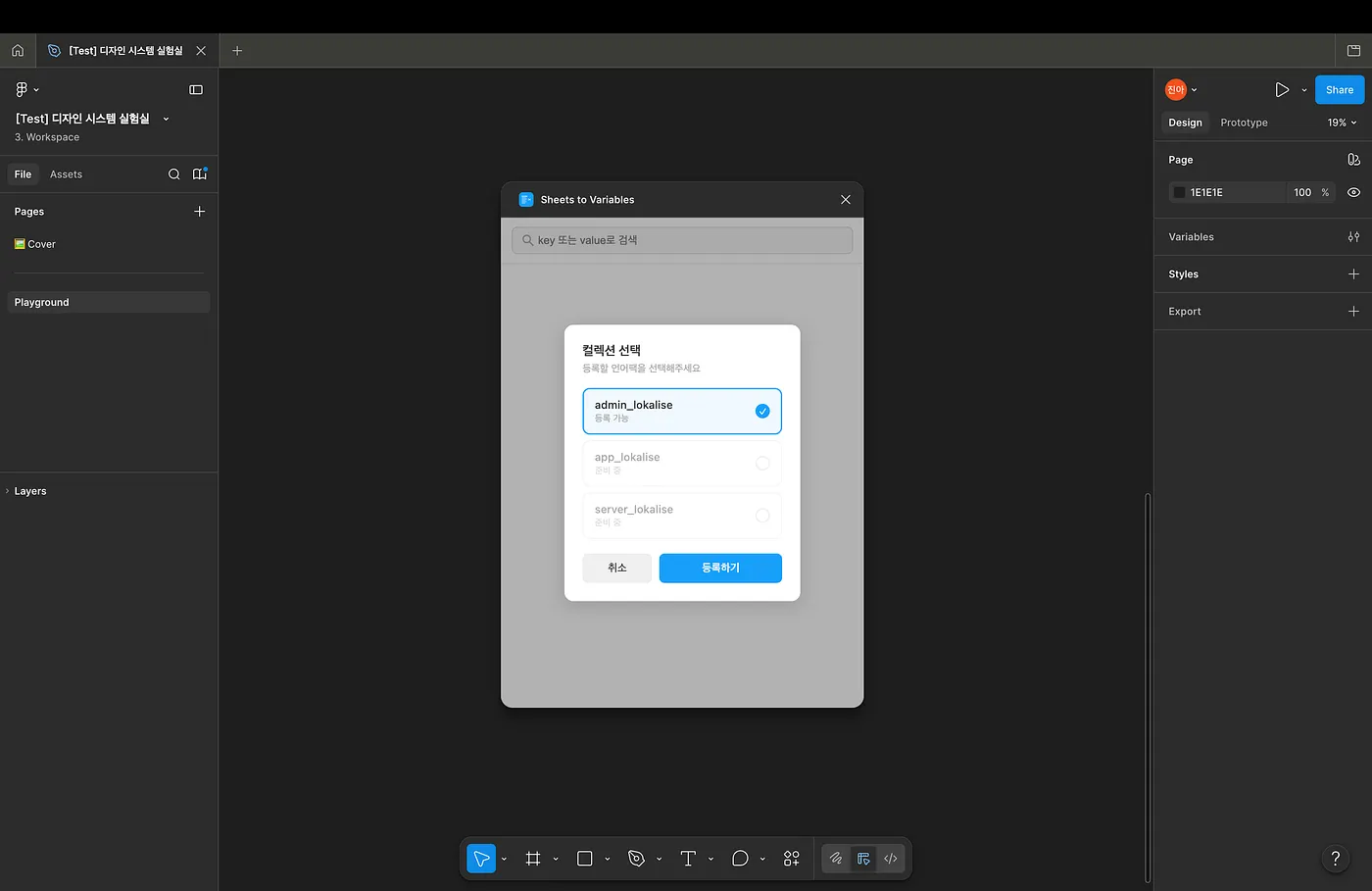The height and width of the screenshot is (891, 1372).
Task: Select the Comment tool
Action: [x=740, y=859]
